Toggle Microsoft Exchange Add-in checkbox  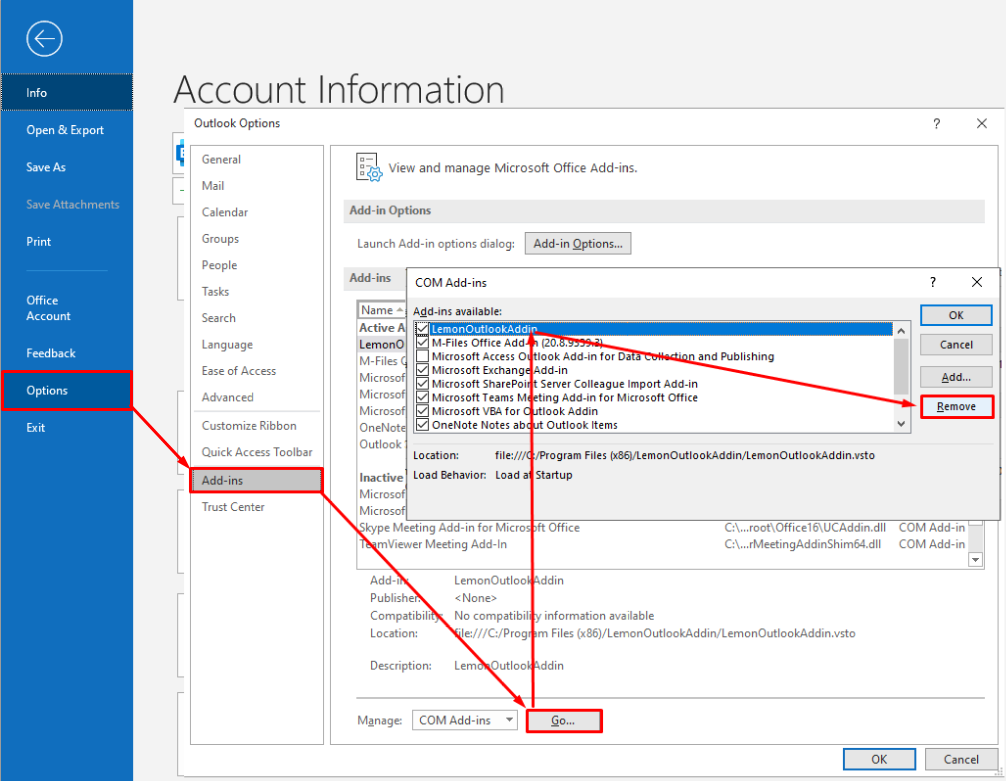tap(422, 370)
